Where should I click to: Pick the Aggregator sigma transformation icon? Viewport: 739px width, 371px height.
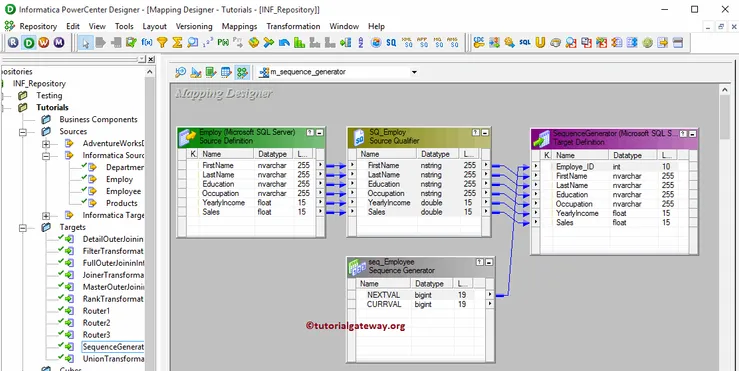coord(177,43)
